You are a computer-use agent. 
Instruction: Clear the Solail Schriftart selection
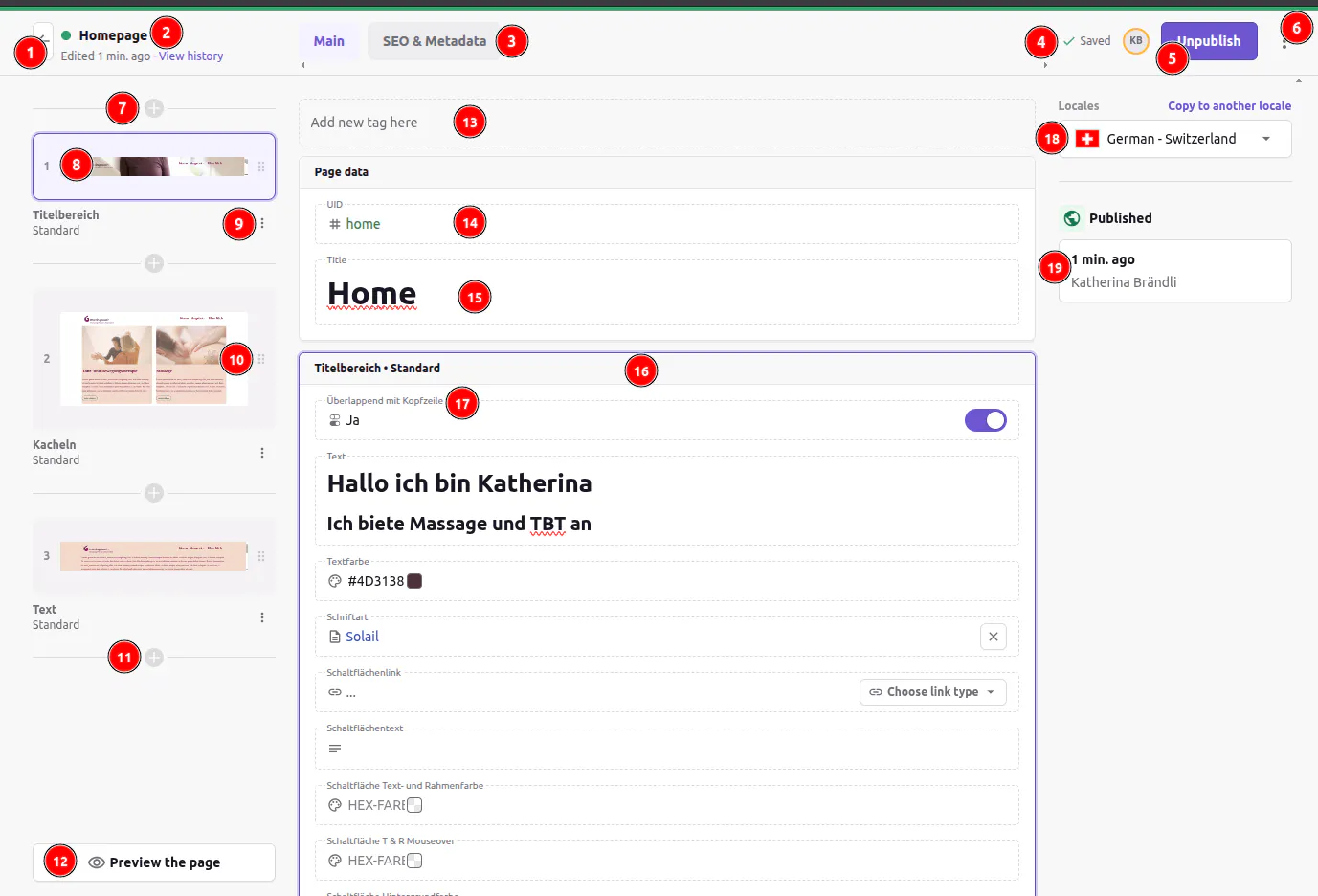point(994,637)
